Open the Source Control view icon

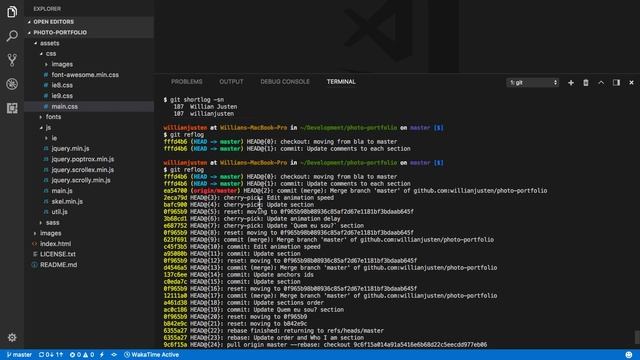12,60
